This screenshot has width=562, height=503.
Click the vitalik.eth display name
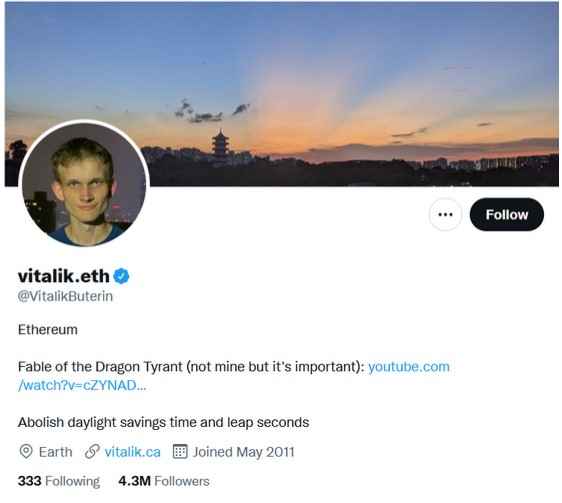[x=63, y=276]
